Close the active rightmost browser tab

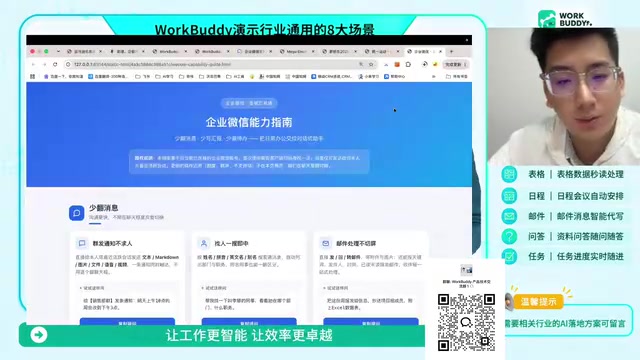coord(441,51)
